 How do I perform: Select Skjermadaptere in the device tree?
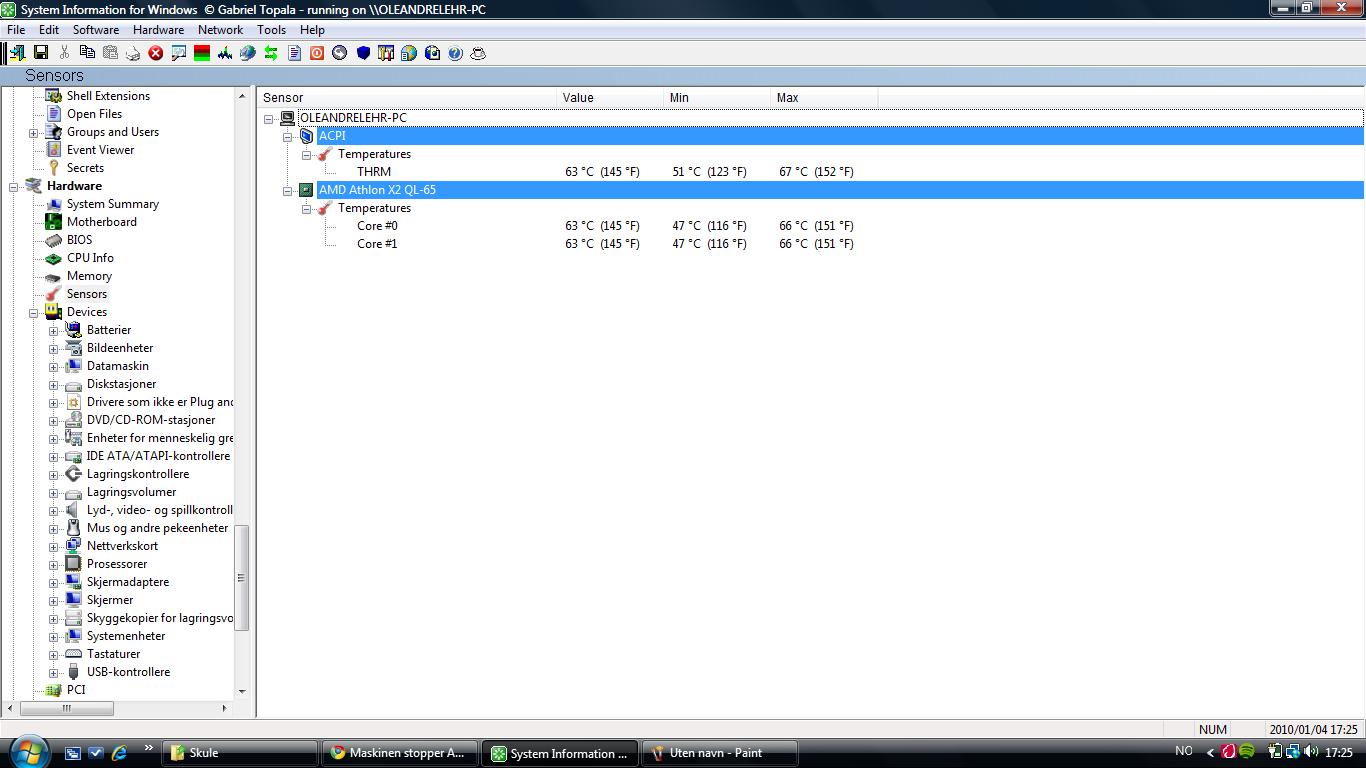[128, 582]
